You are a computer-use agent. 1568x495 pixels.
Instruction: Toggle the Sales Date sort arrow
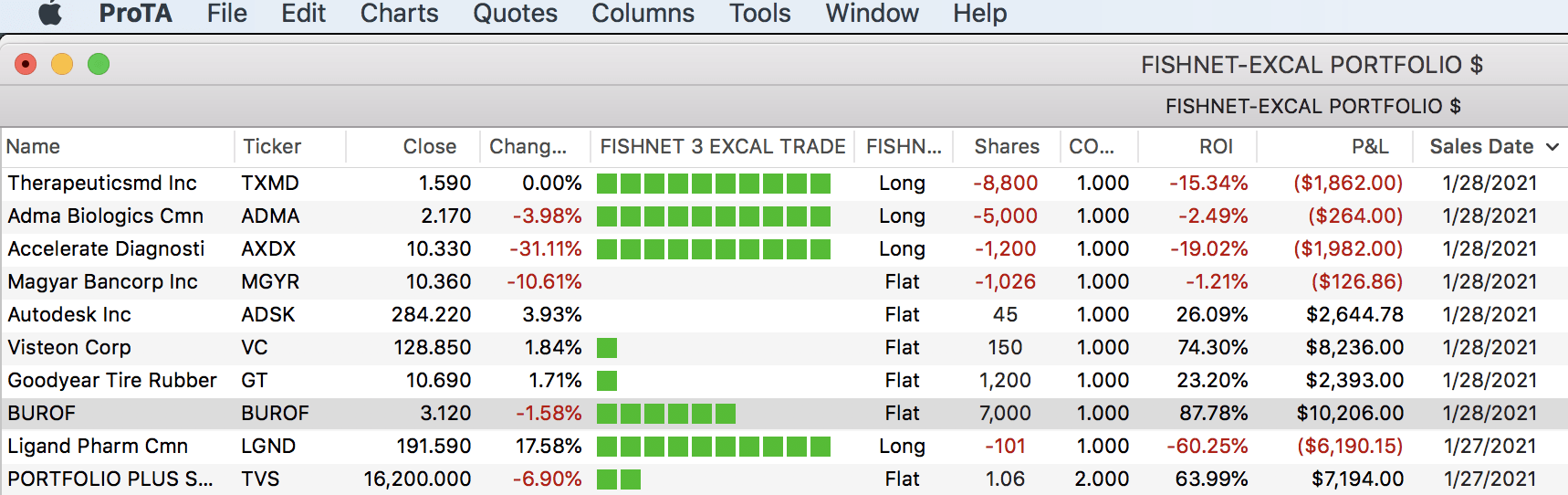1552,147
